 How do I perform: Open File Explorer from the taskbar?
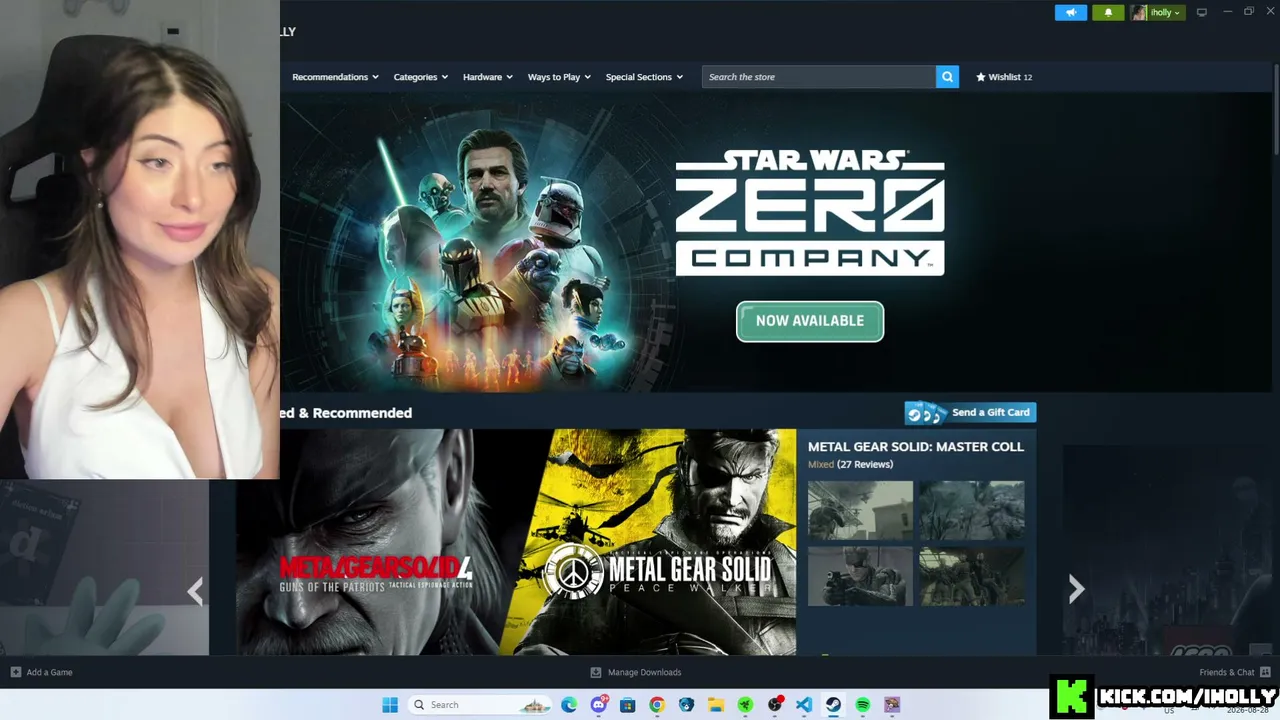point(716,705)
